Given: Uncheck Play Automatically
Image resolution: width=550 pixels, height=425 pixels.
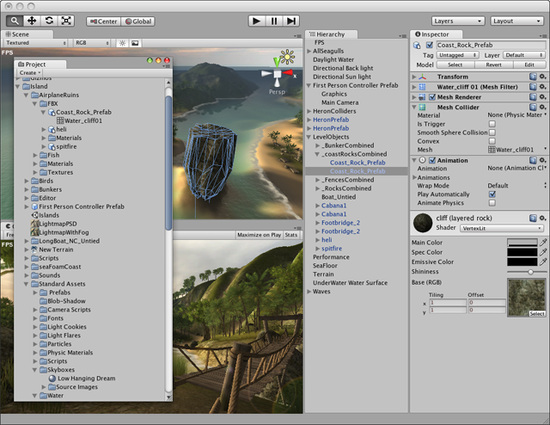Looking at the screenshot, I should click(492, 194).
